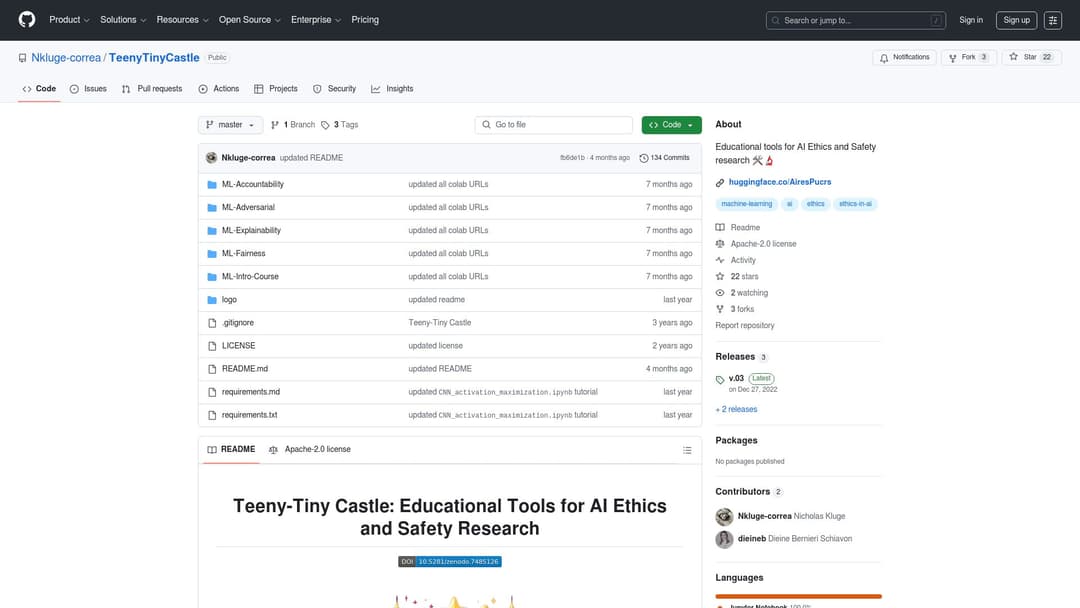Image resolution: width=1080 pixels, height=608 pixels.
Task: Switch to the Pull requests tab
Action: click(x=152, y=89)
